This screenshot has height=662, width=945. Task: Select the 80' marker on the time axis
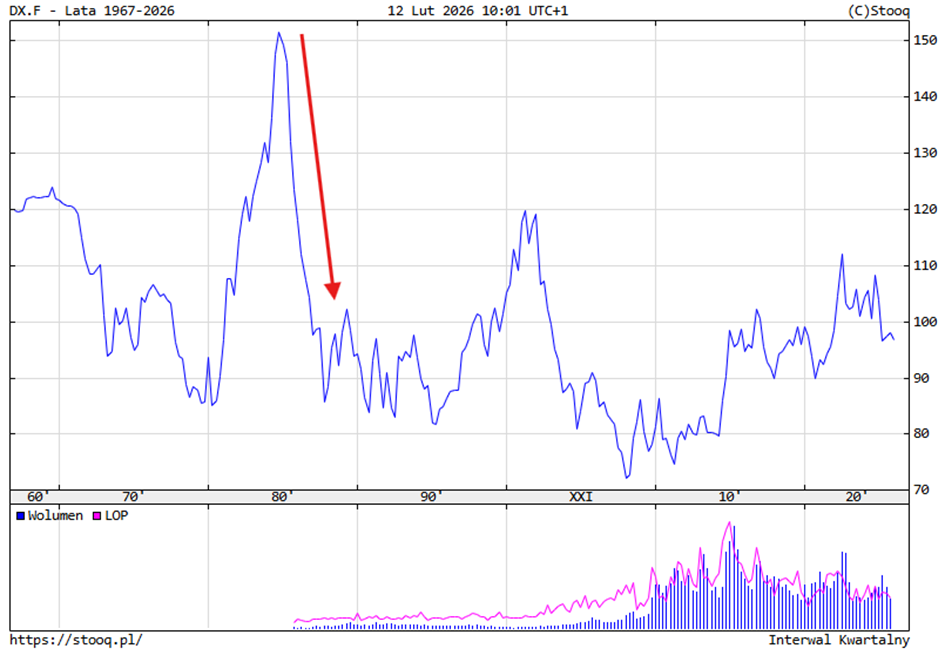click(x=283, y=497)
